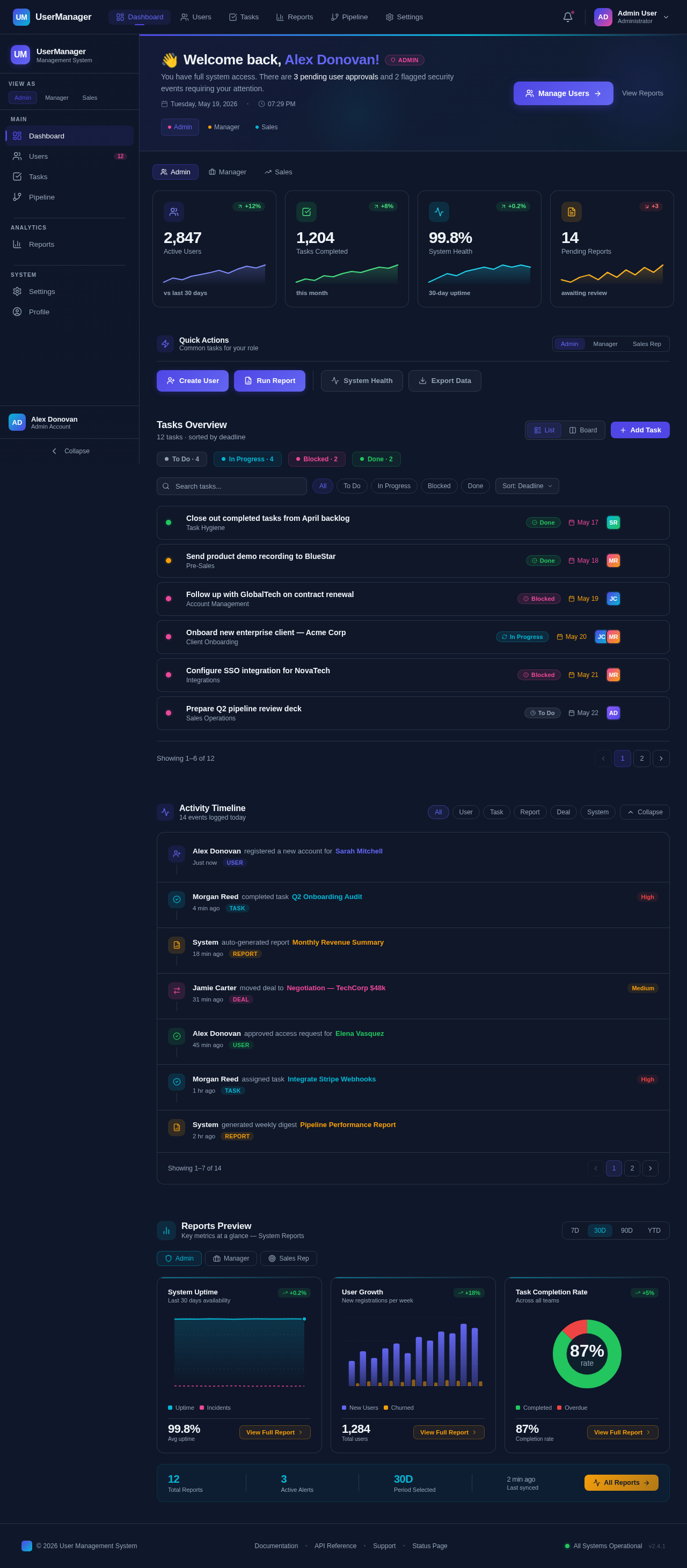
Task: Filter tasks by Blocked · 2 status chip
Action: click(317, 459)
